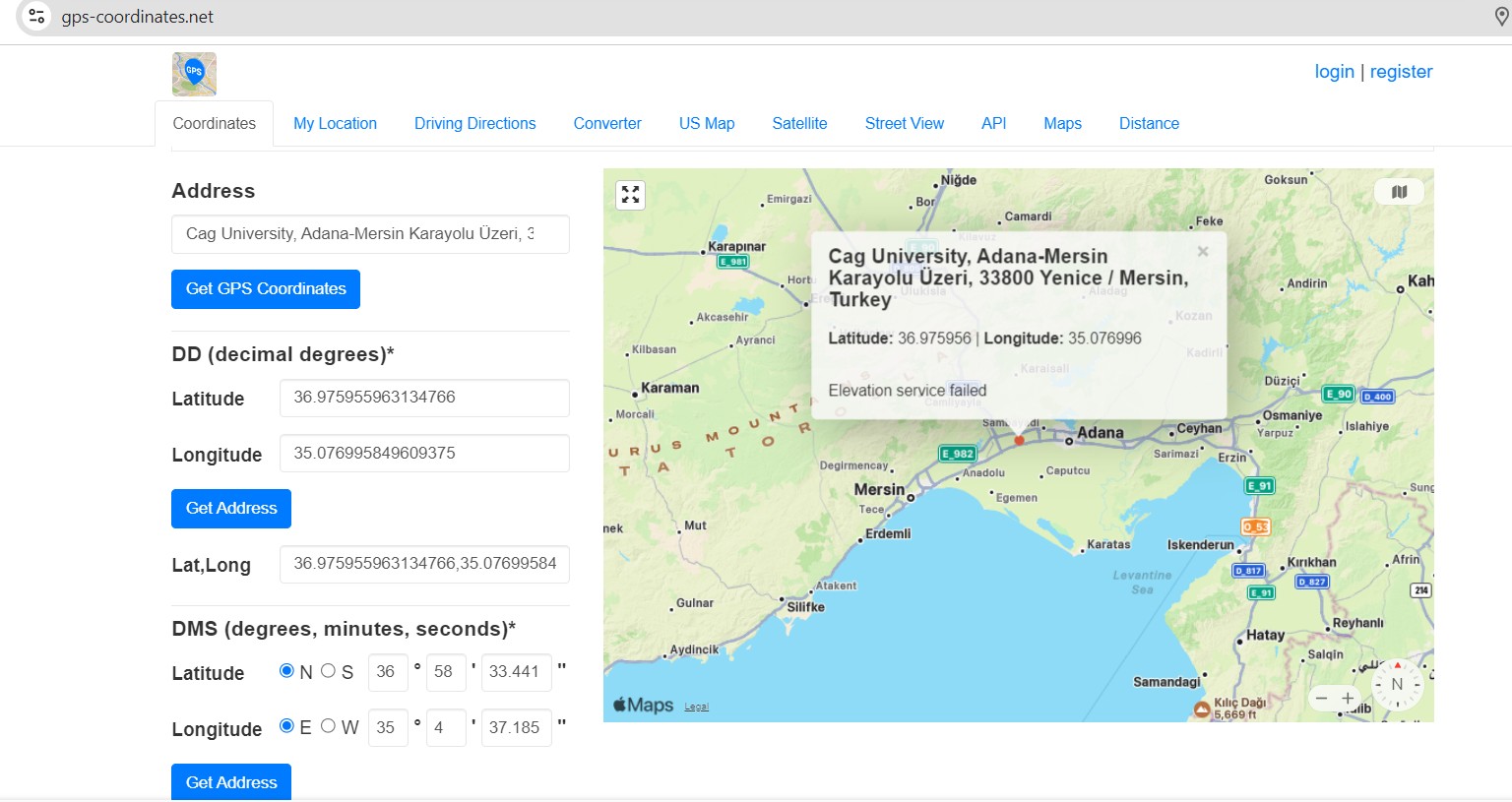Open the Distance tab

(1149, 123)
